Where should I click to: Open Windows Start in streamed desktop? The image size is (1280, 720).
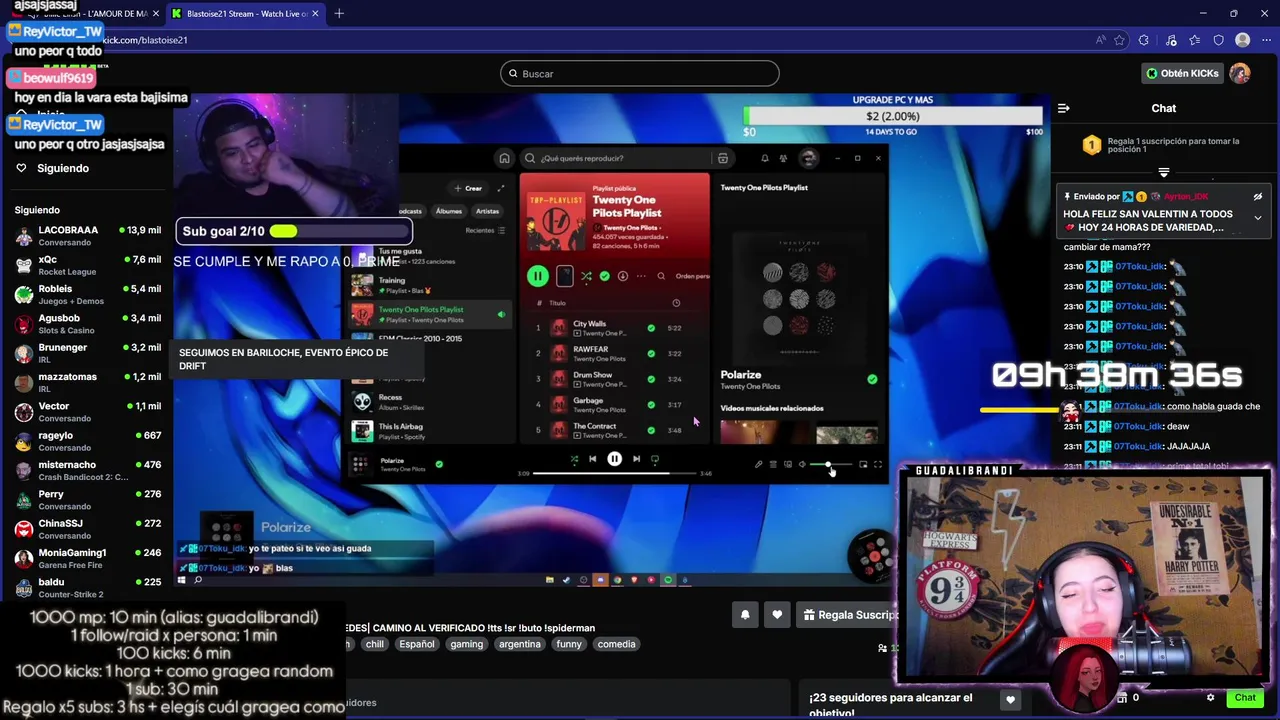pos(181,580)
